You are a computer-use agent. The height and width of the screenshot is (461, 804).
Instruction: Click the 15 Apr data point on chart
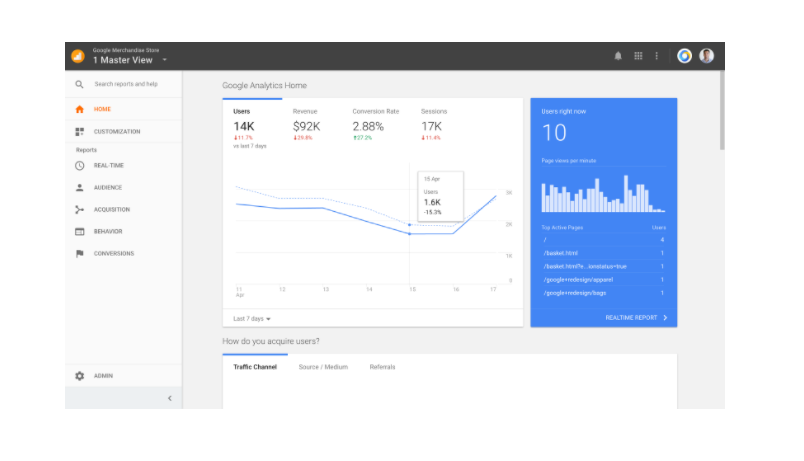pyautogui.click(x=409, y=234)
